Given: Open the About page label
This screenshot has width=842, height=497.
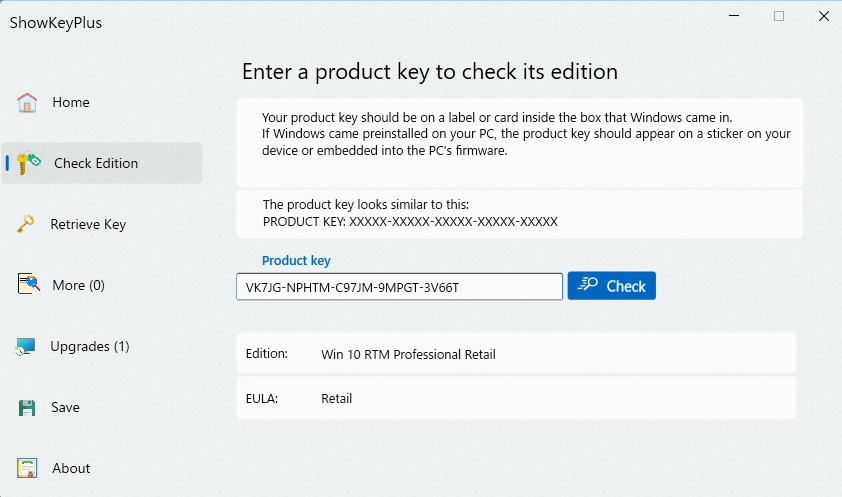Looking at the screenshot, I should 72,468.
